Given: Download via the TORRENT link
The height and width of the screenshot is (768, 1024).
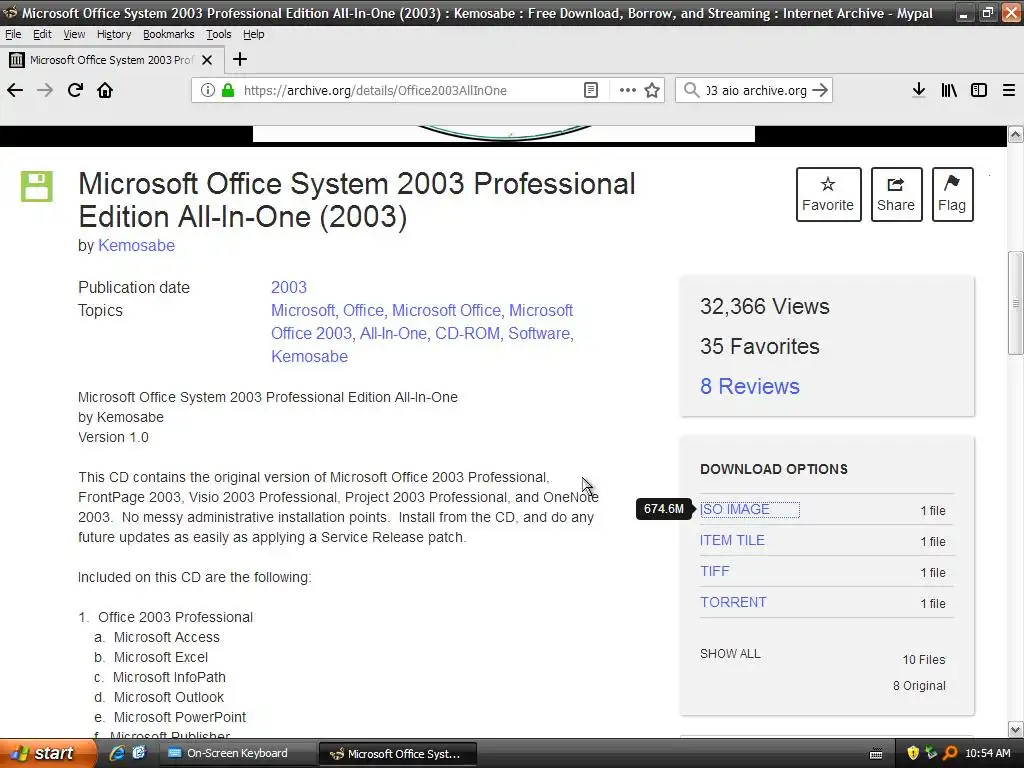Looking at the screenshot, I should [x=733, y=602].
